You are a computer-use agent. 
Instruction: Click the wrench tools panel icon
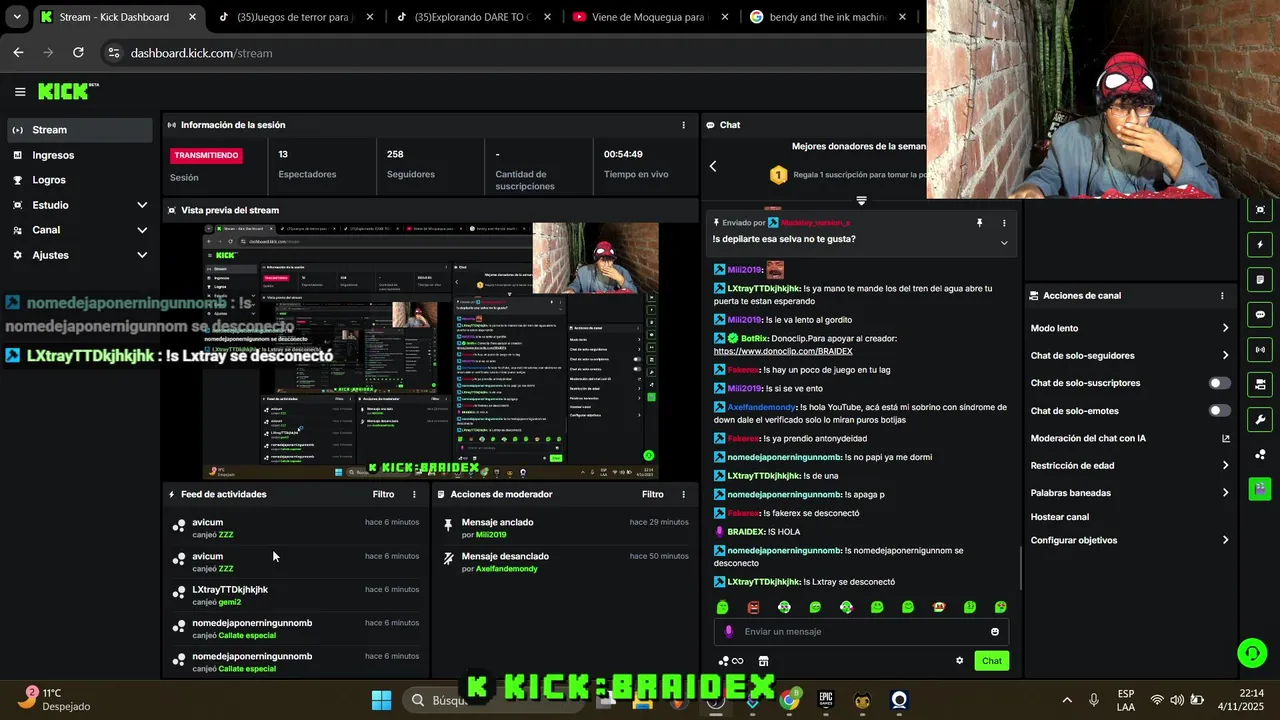(1260, 420)
